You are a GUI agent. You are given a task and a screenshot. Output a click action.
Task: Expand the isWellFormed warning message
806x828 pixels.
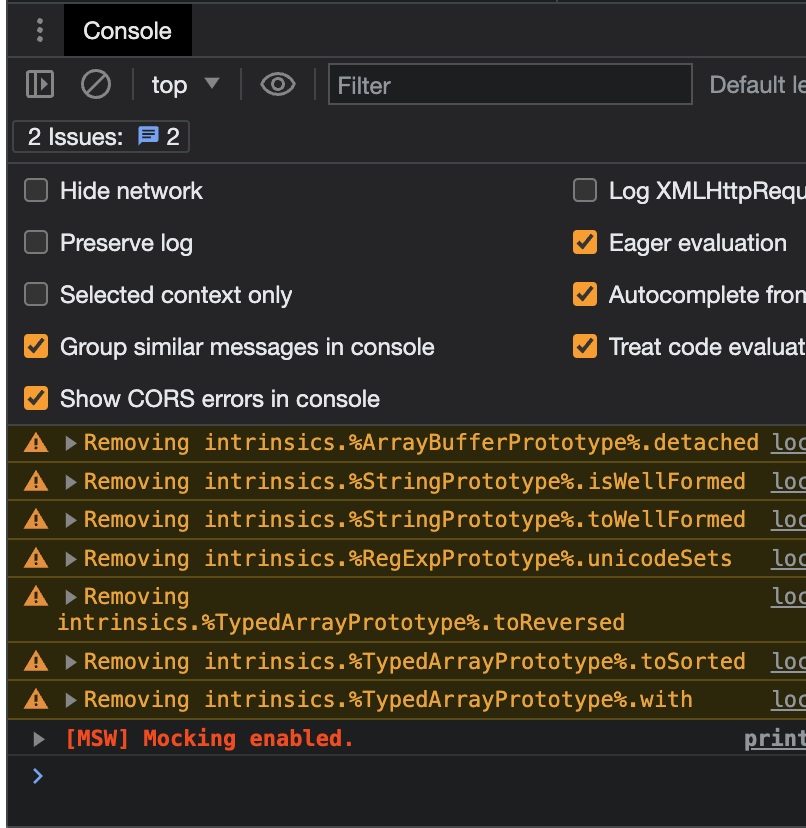[71, 482]
